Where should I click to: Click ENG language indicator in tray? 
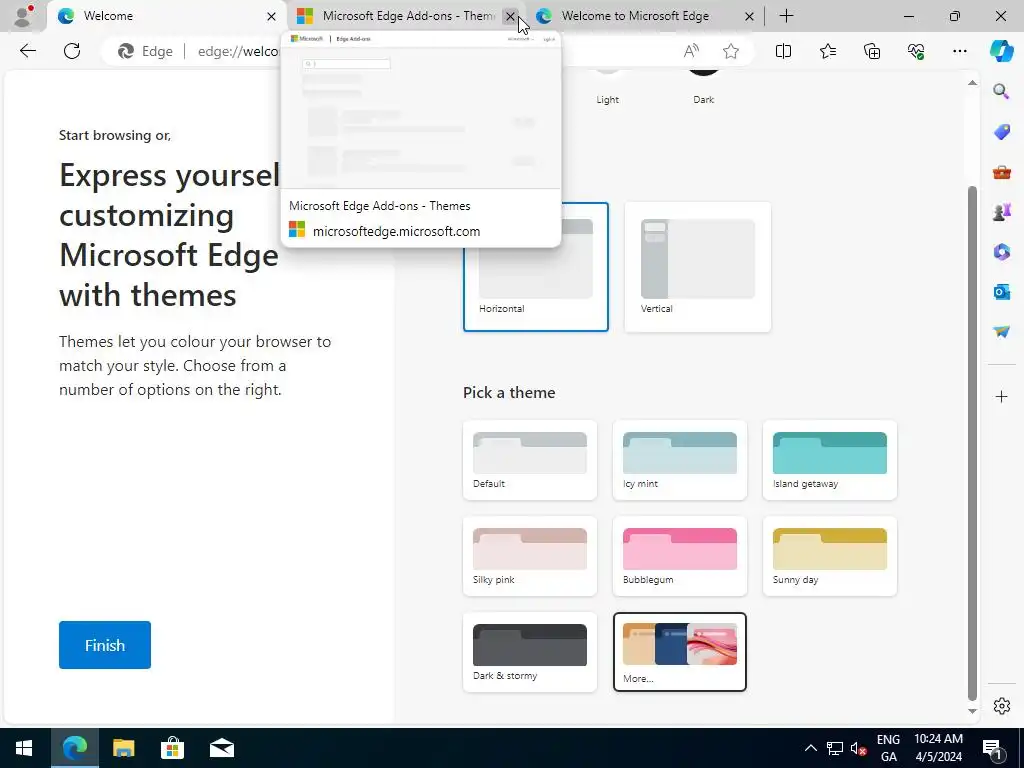[x=888, y=739]
